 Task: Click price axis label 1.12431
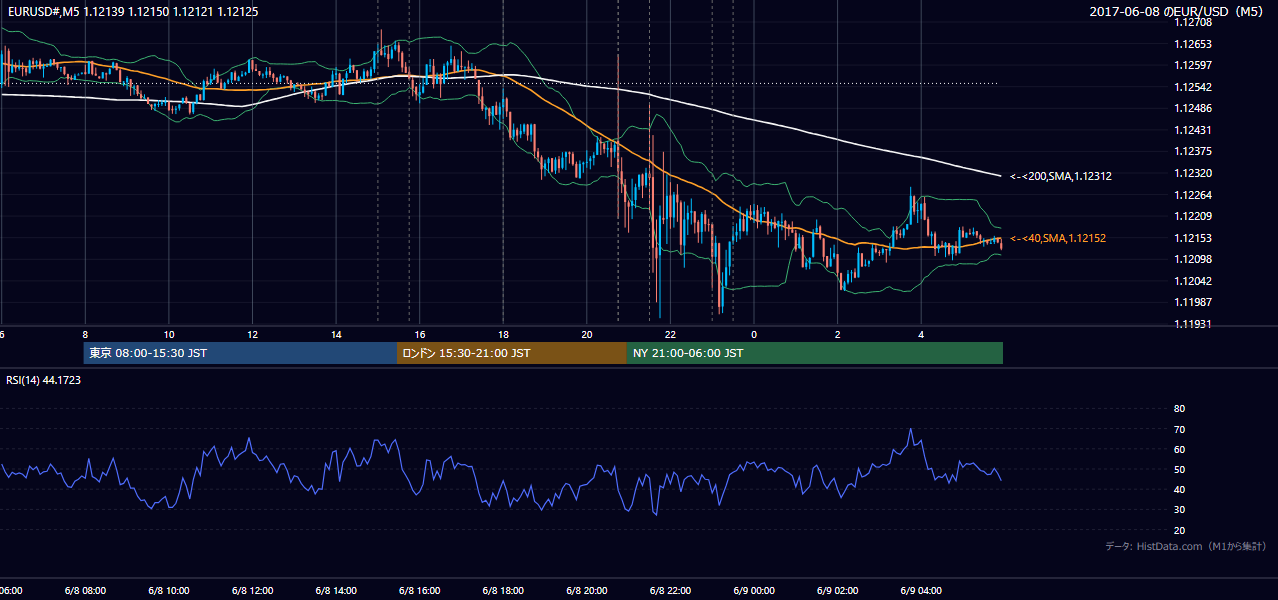pyautogui.click(x=1192, y=130)
